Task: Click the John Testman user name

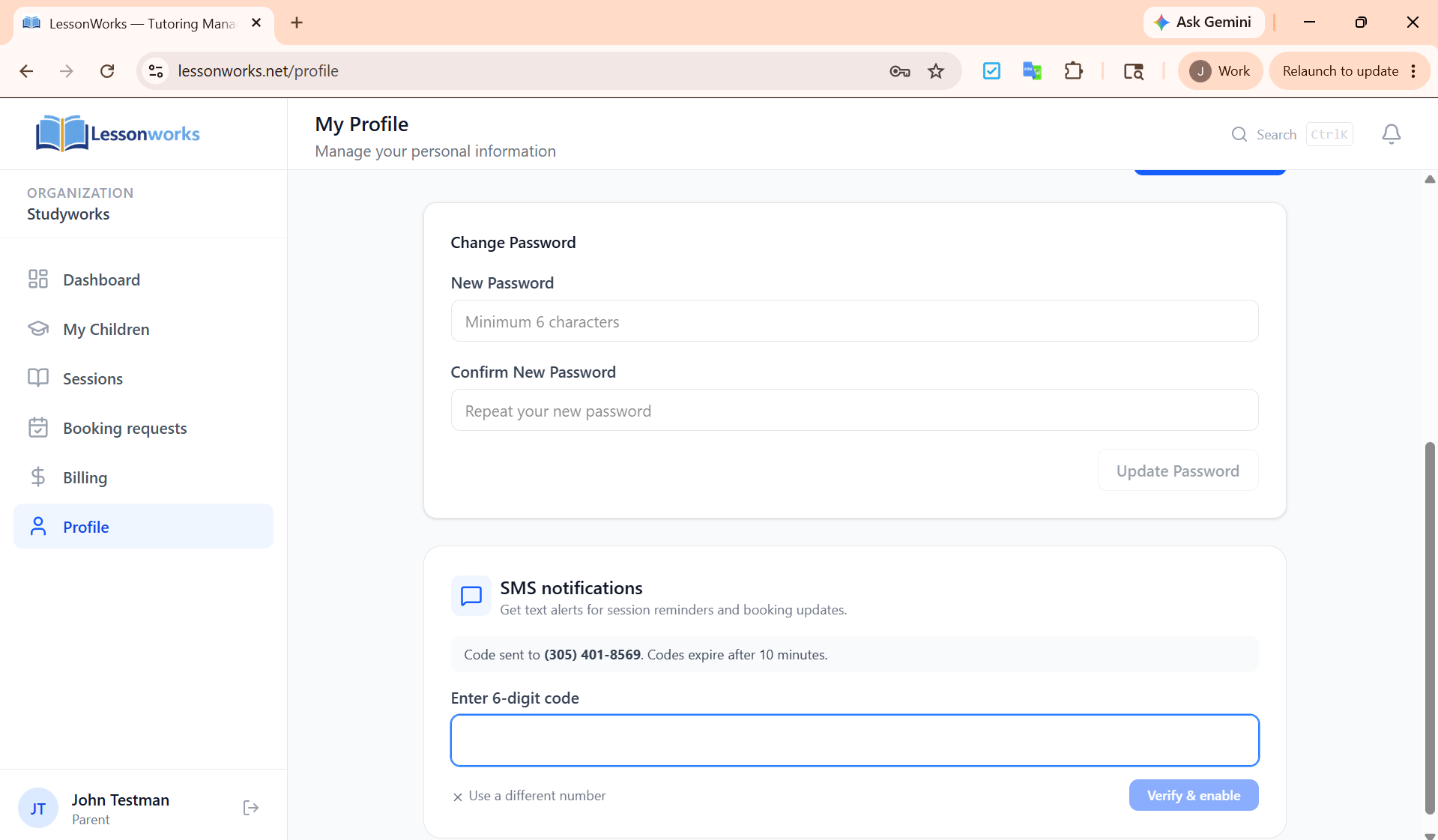Action: coord(121,800)
